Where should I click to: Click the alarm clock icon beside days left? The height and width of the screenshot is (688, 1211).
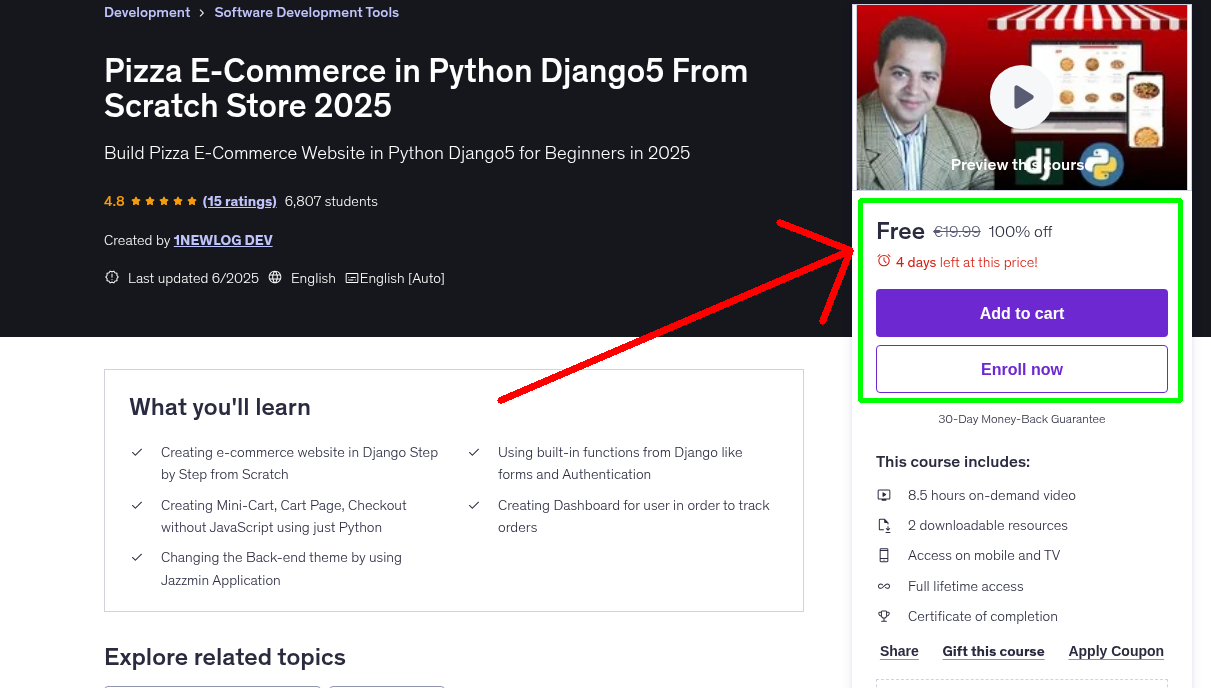884,261
